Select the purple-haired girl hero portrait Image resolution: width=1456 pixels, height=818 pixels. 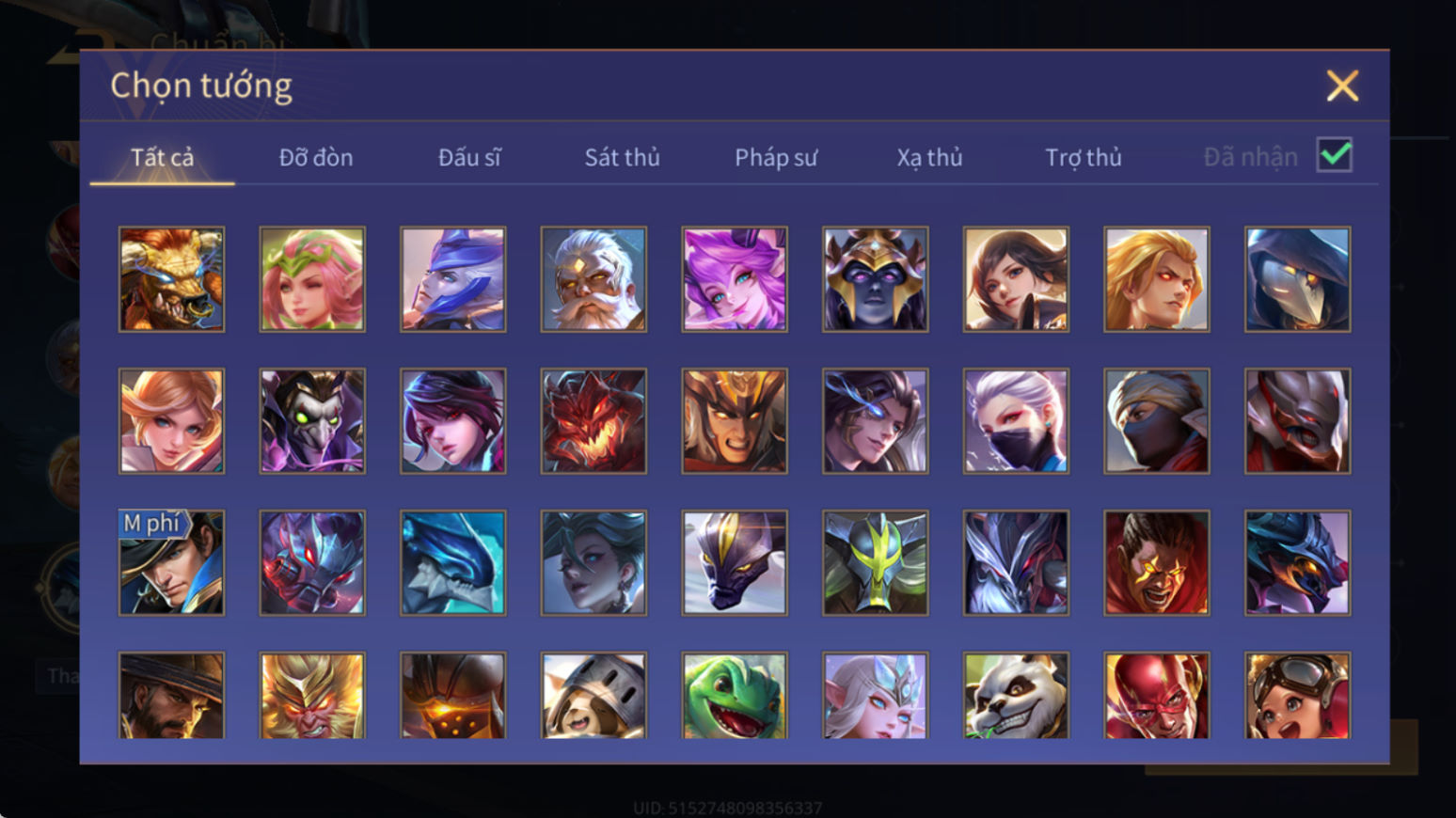coord(735,279)
